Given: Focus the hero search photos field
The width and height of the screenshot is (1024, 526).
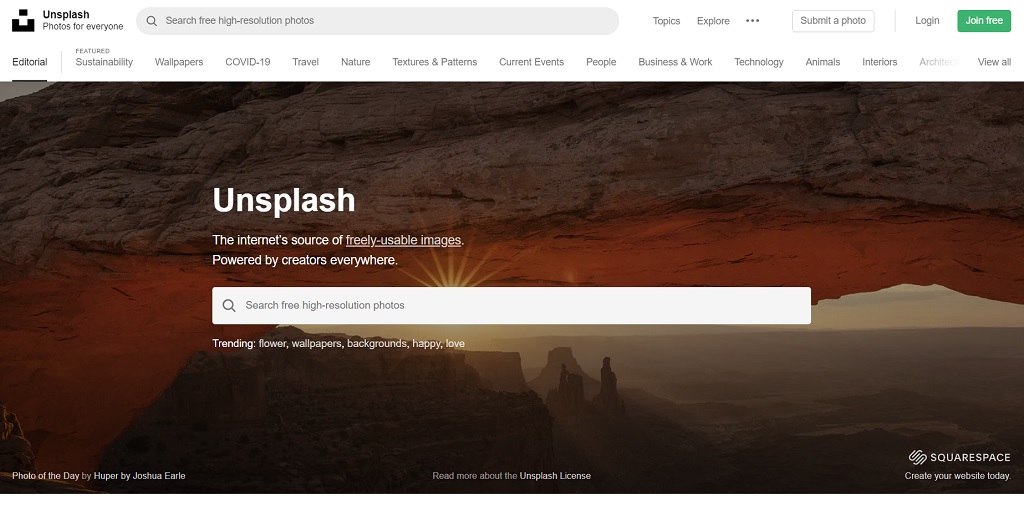Looking at the screenshot, I should coord(511,305).
